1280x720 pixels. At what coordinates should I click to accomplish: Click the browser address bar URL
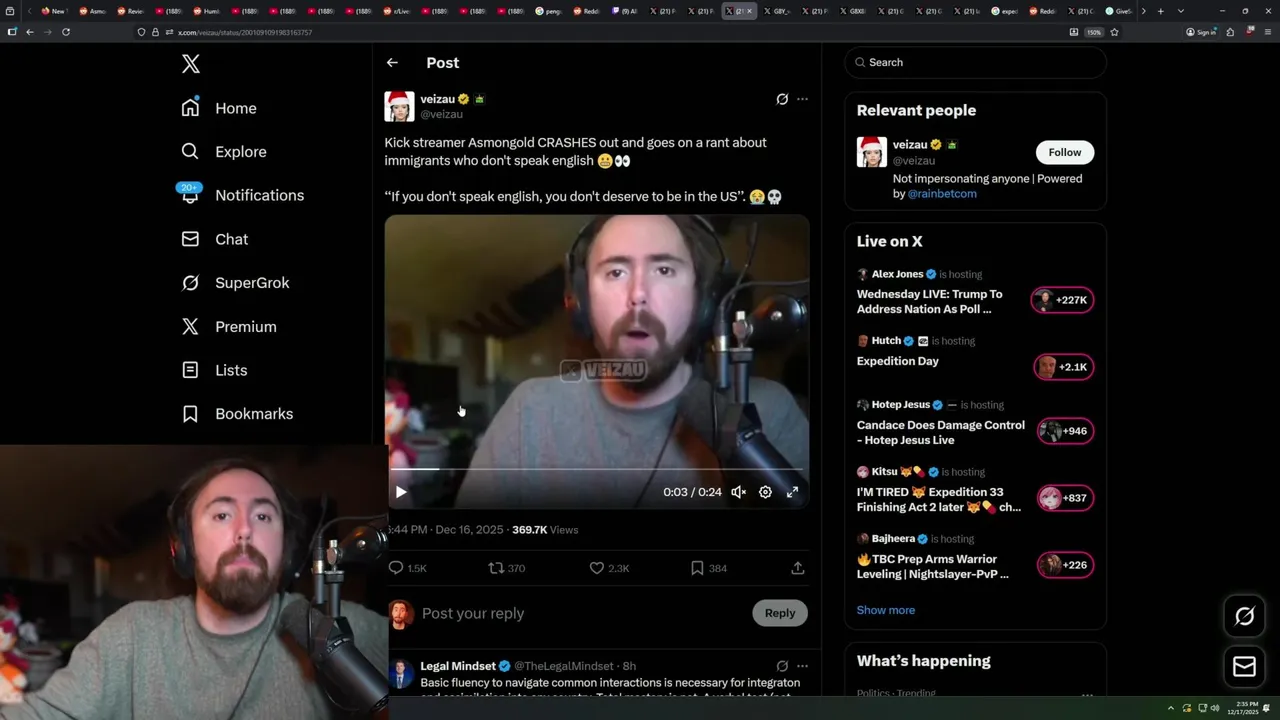(245, 32)
